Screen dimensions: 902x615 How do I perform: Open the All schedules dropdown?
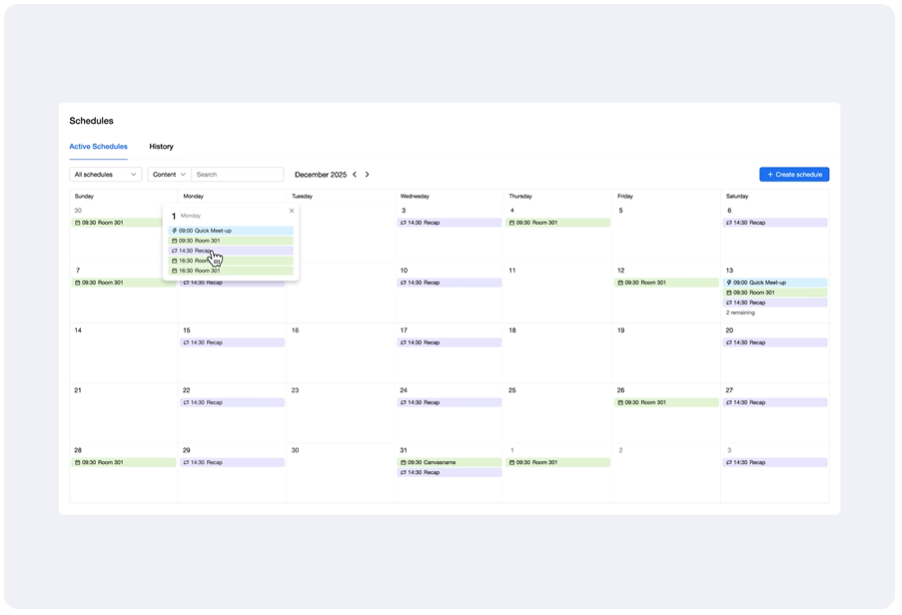point(106,175)
